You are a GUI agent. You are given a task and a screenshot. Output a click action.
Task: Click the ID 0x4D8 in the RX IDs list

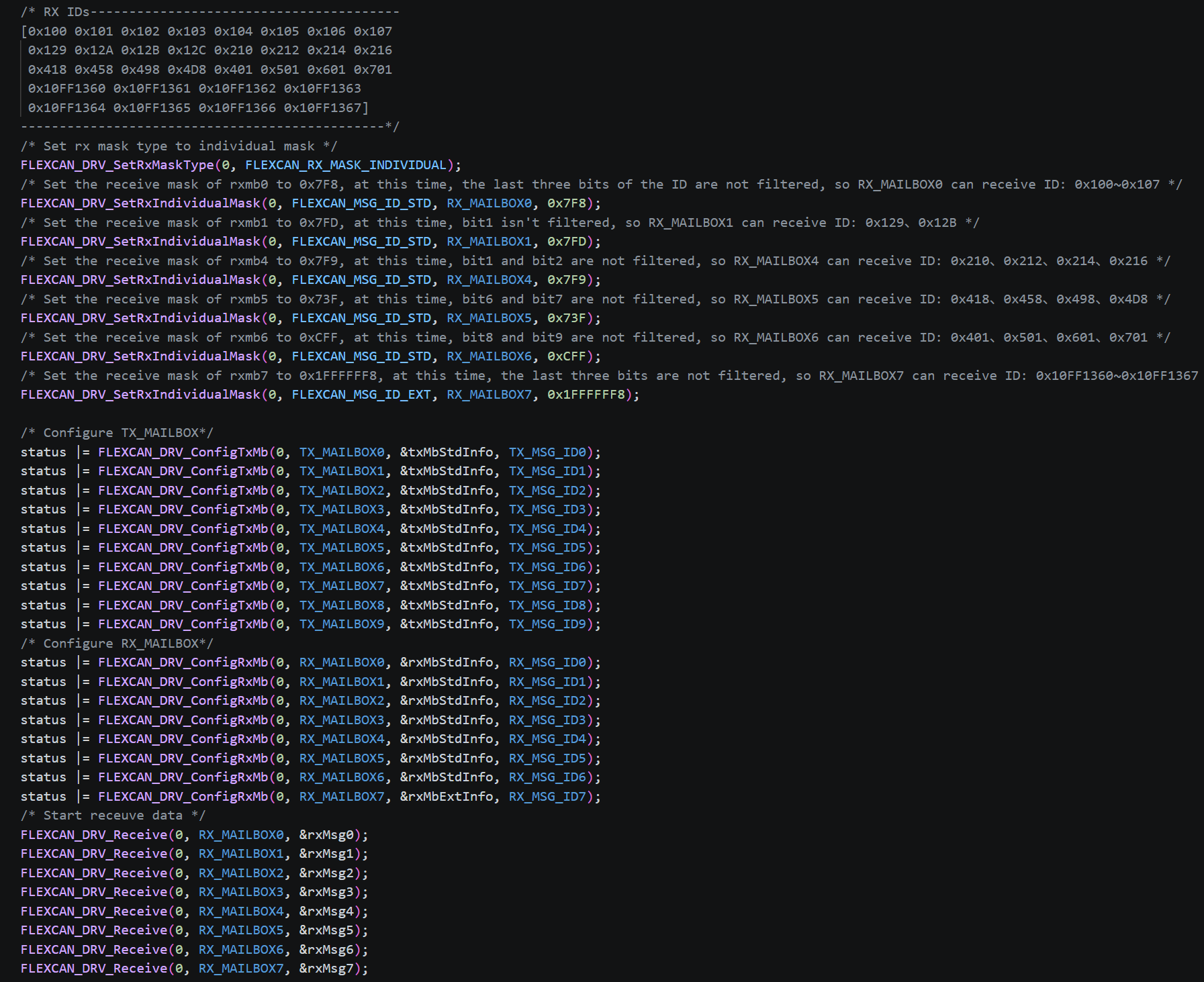point(187,70)
